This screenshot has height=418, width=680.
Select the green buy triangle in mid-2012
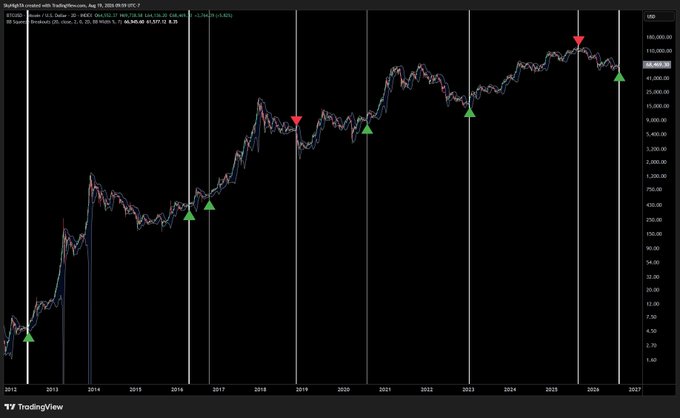28,337
